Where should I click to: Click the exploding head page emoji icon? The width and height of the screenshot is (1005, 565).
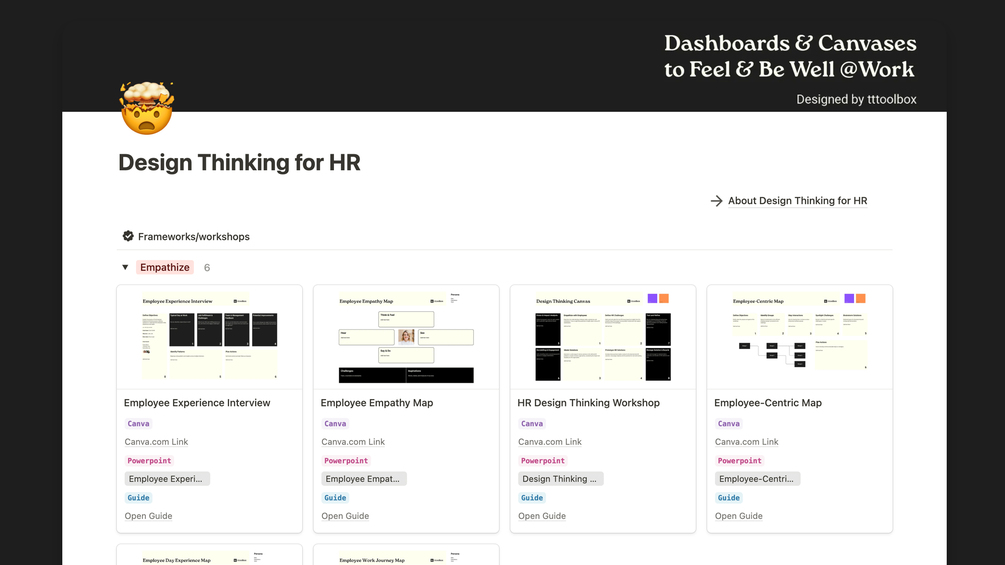(x=147, y=108)
